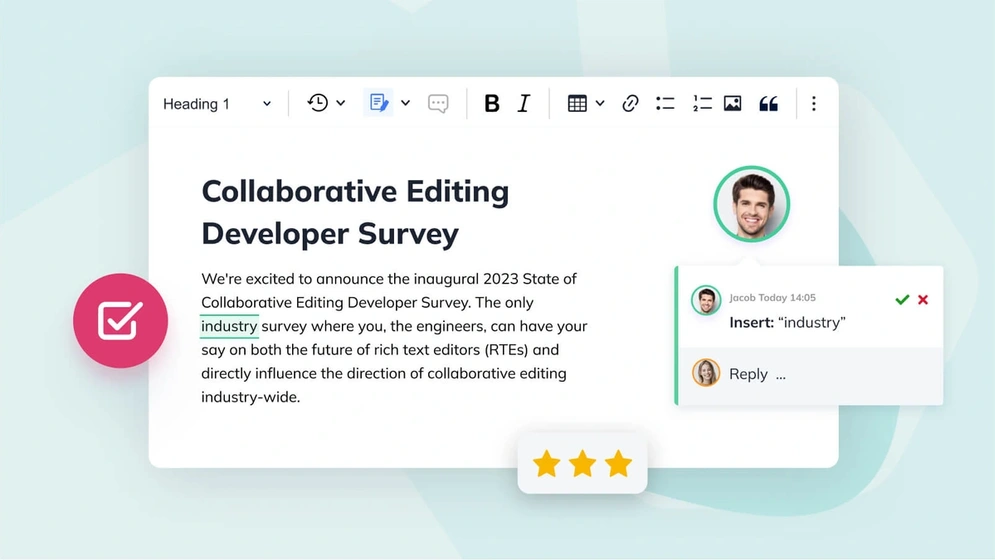Click the Reply field in the suggestion thread
The image size is (995, 560).
tap(810, 375)
